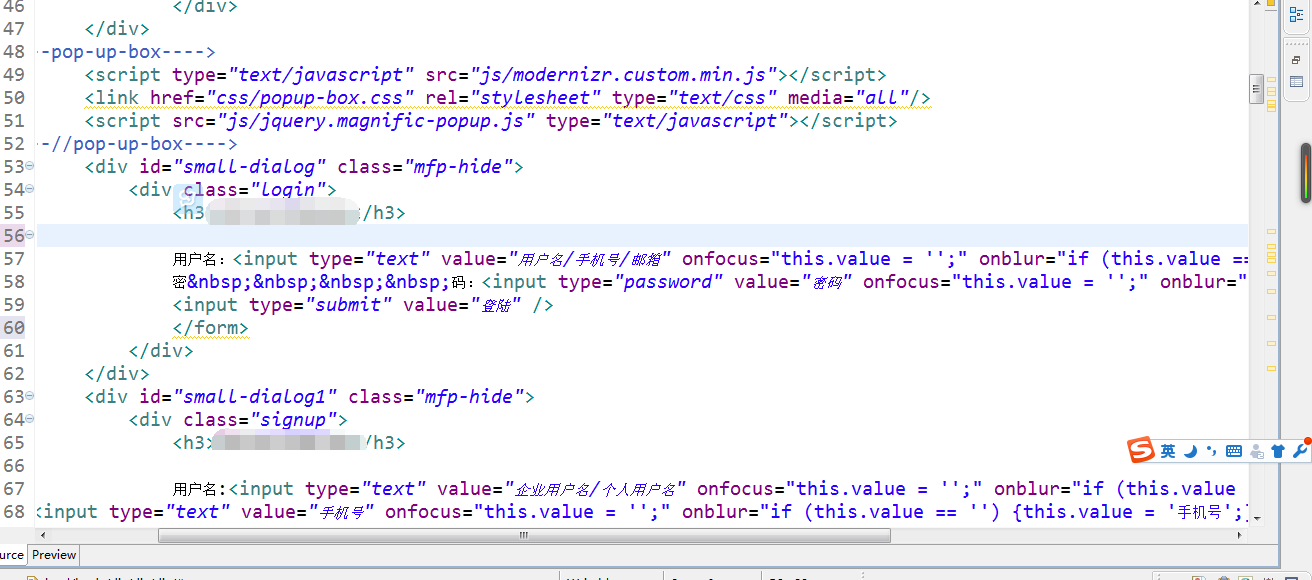The height and width of the screenshot is (580, 1312).
Task: Open the Sogou skin shirt icon
Action: click(1278, 452)
